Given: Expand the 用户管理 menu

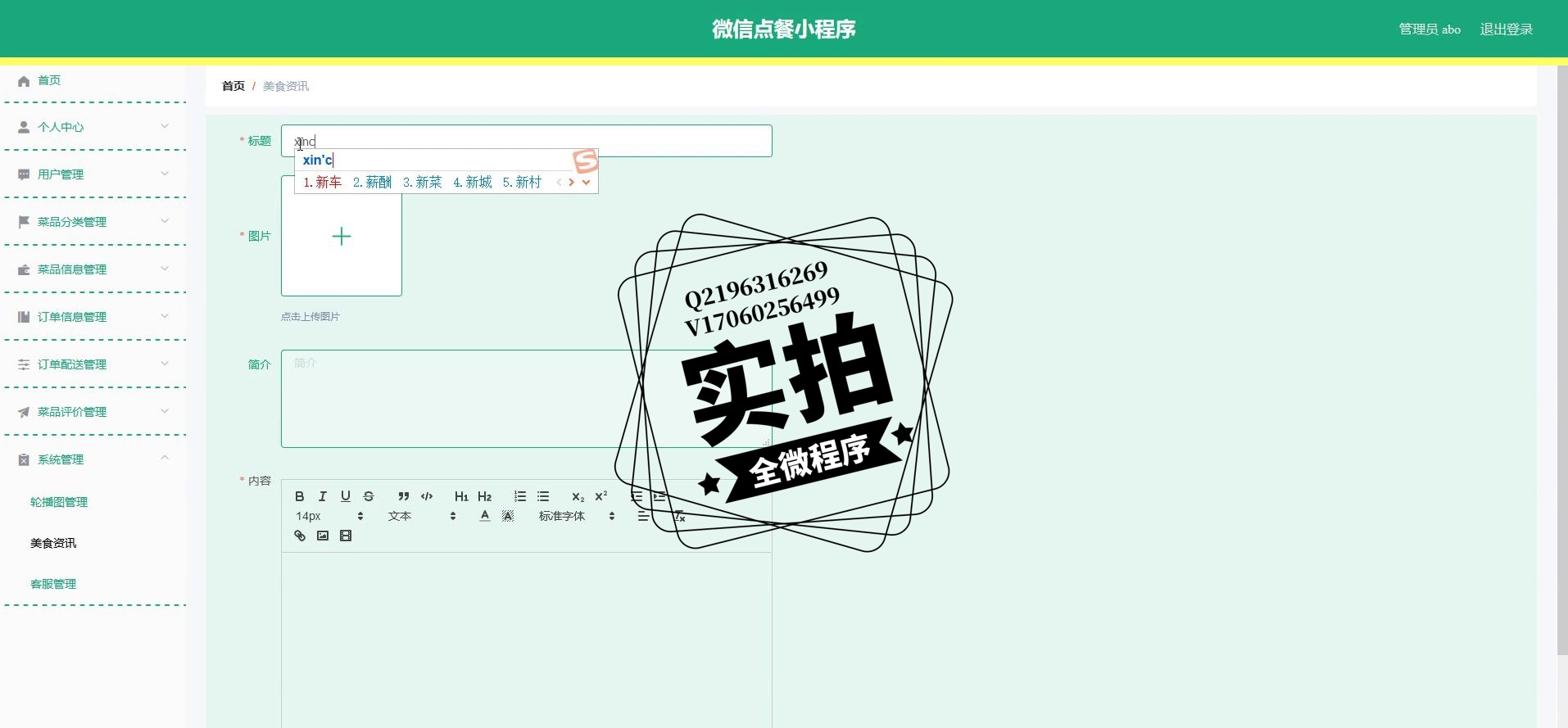Looking at the screenshot, I should point(95,174).
